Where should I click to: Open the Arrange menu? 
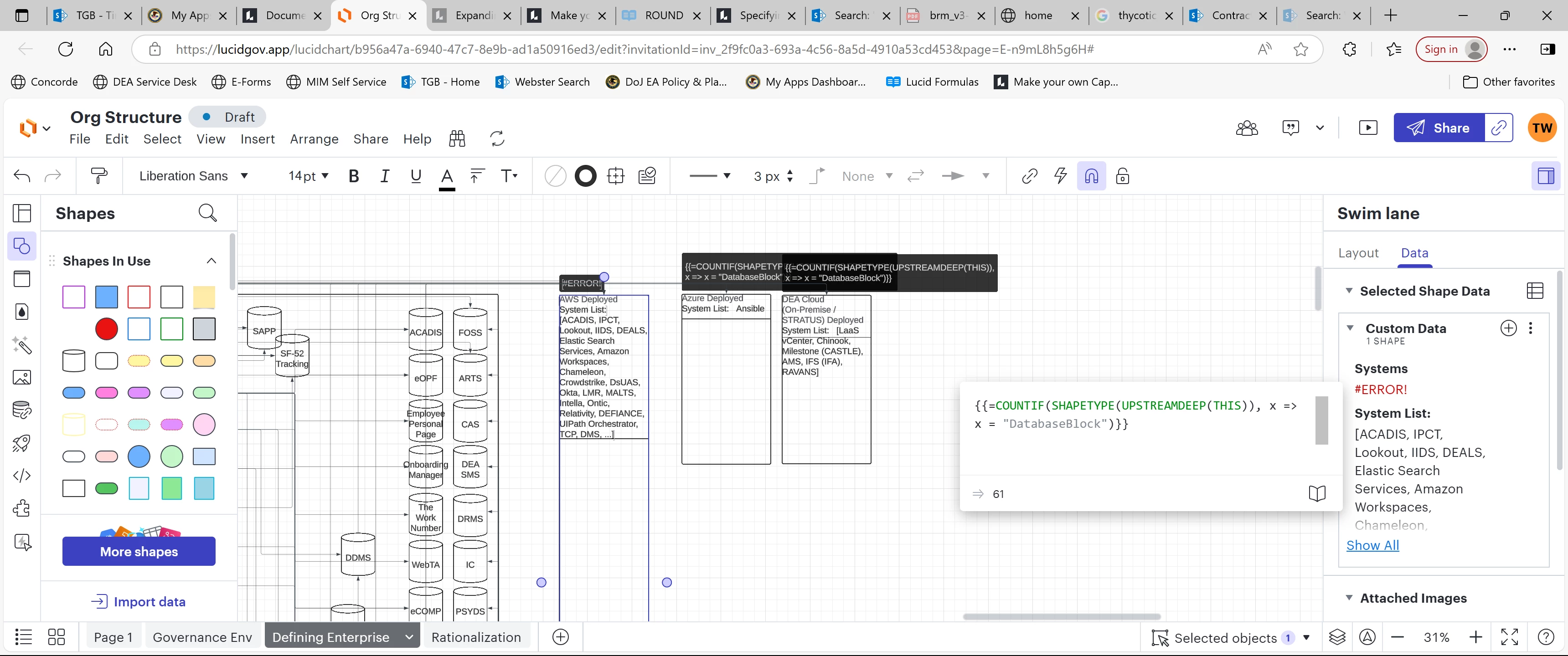point(314,139)
